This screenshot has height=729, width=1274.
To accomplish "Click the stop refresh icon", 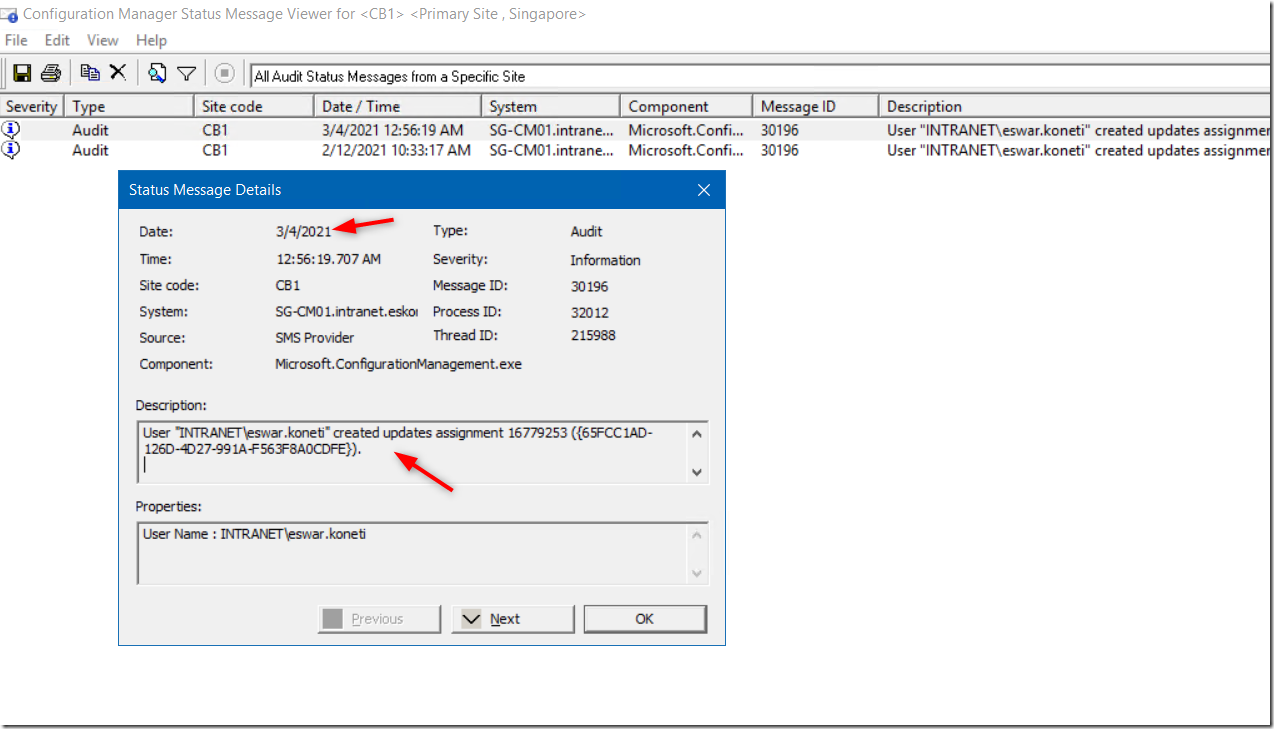I will [x=224, y=71].
